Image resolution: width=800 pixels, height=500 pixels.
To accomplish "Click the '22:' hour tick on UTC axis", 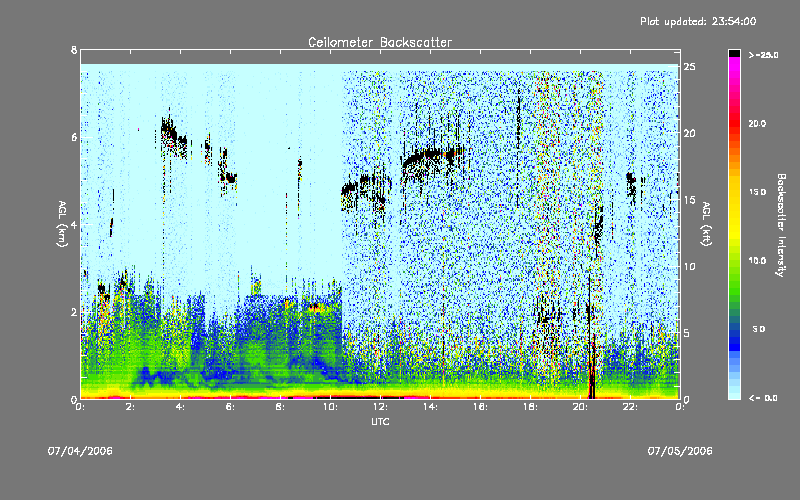I will (x=630, y=407).
